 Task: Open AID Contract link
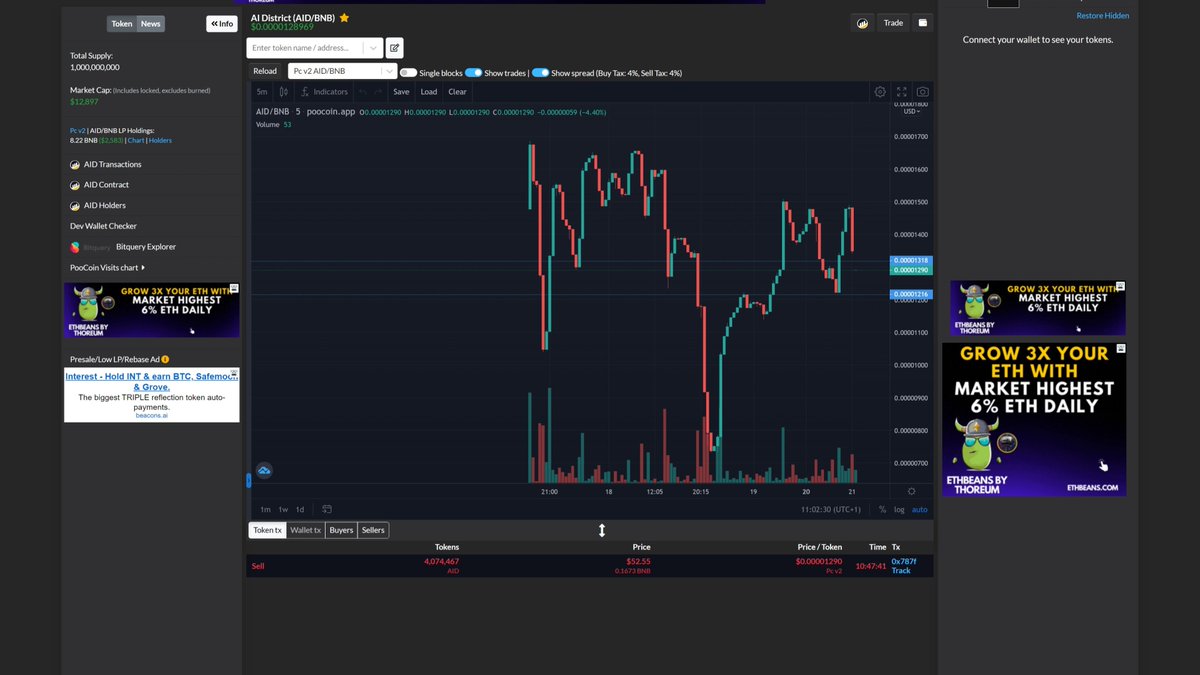pyautogui.click(x=106, y=185)
